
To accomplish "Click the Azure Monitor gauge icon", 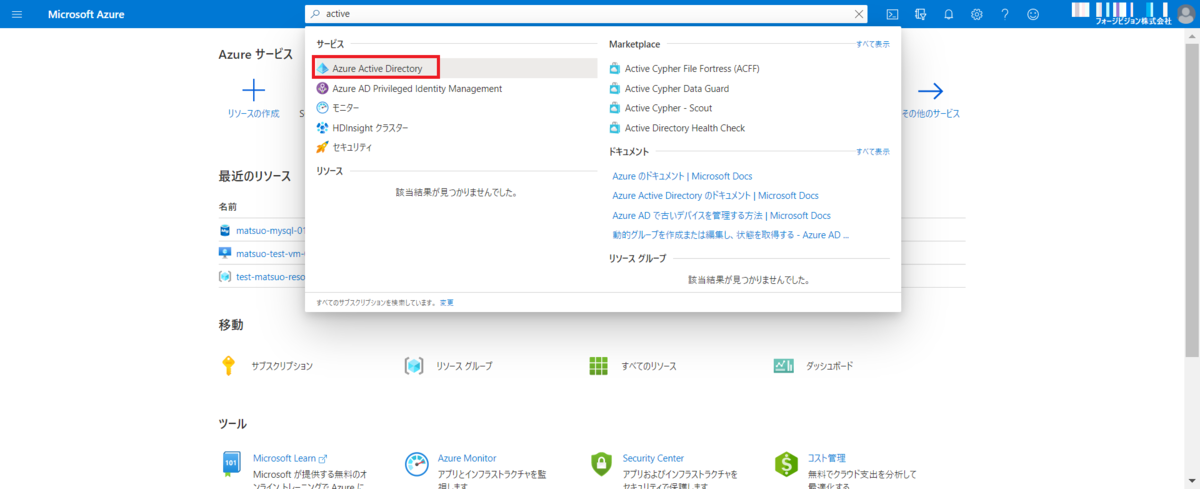I will click(417, 465).
